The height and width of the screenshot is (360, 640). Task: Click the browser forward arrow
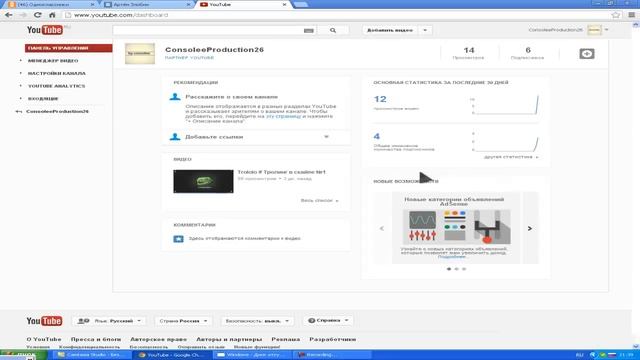click(23, 15)
